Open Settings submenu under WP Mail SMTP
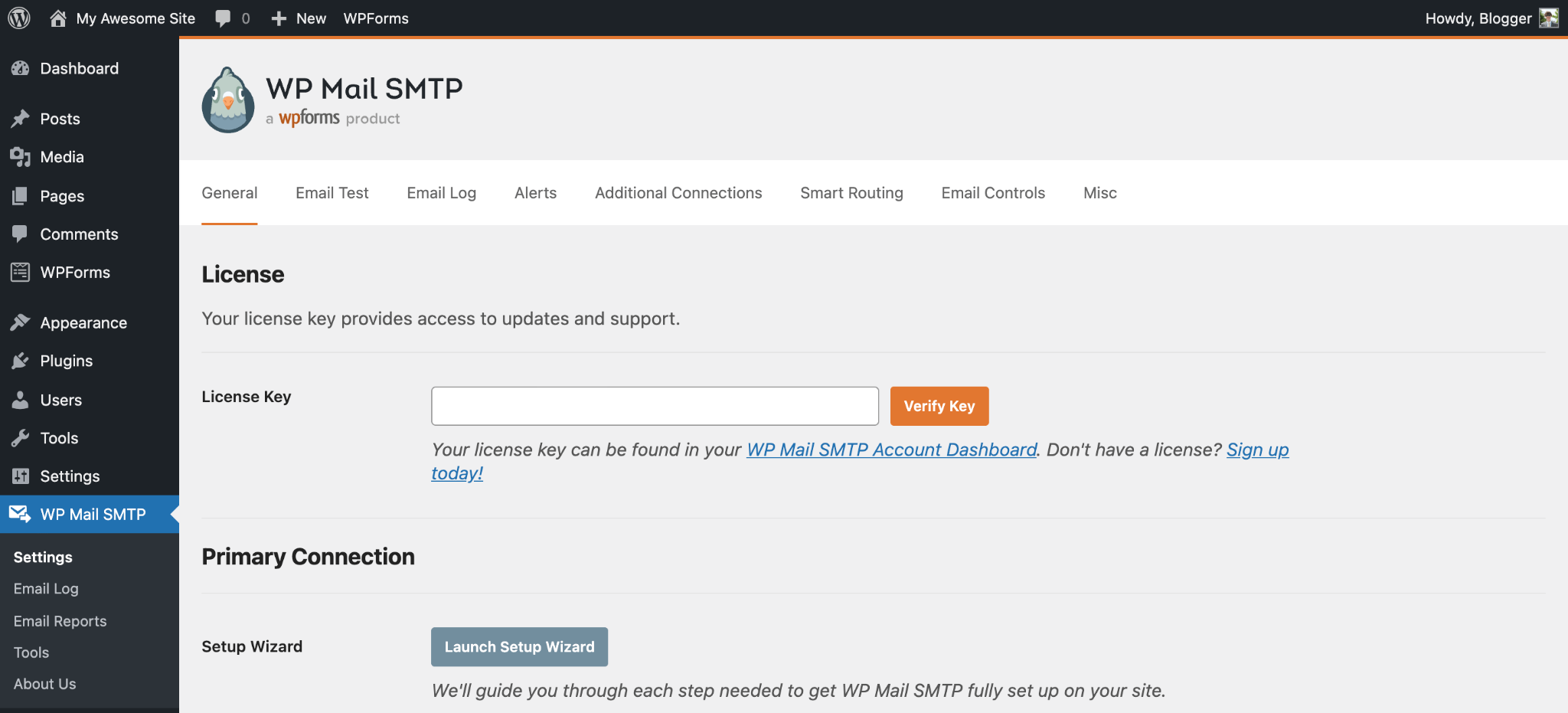 43,558
